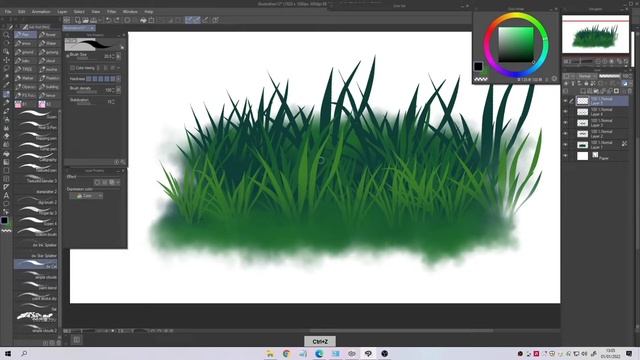The image size is (640, 360).
Task: Open the Filter menu
Action: point(111,12)
